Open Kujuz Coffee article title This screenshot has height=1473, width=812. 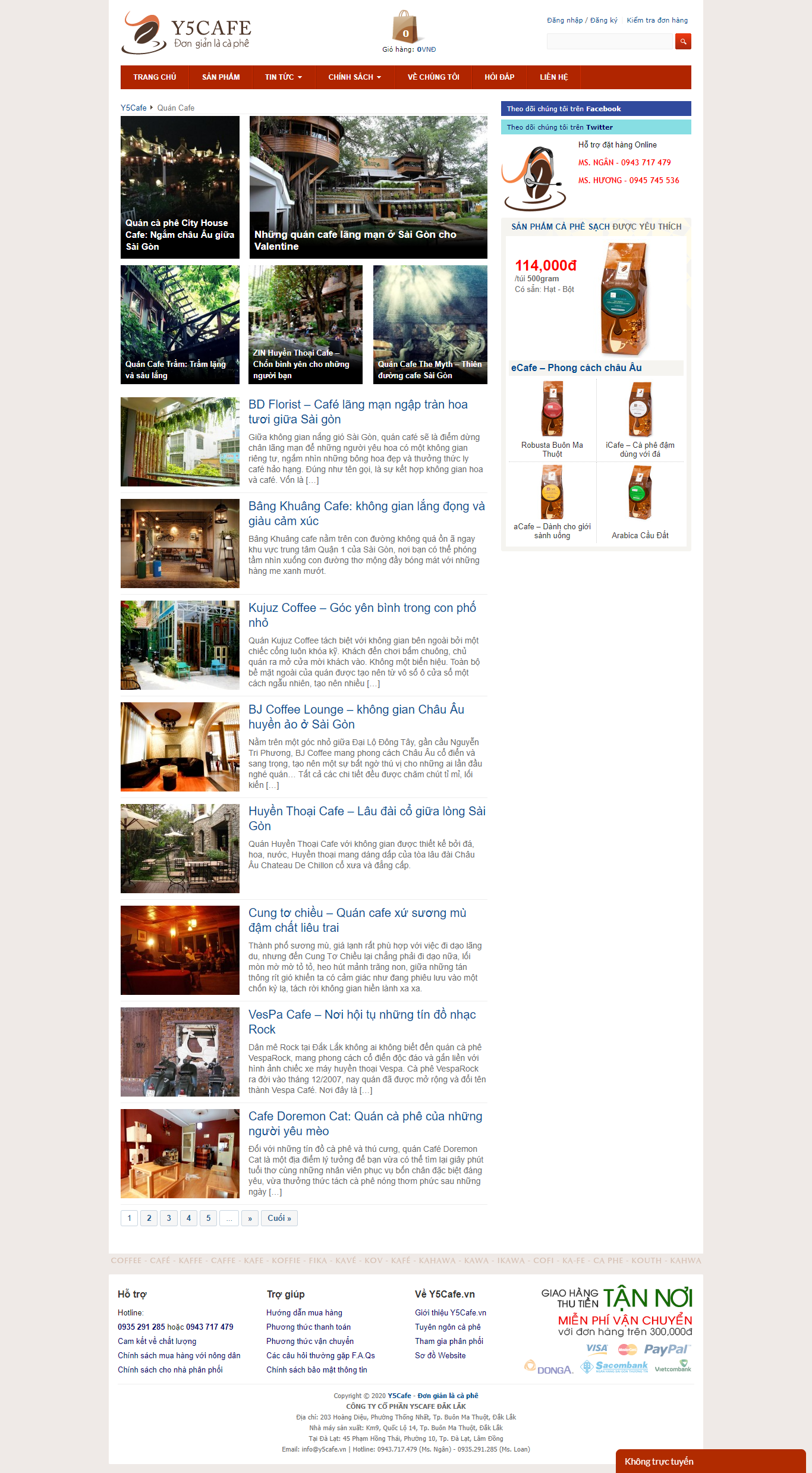pyautogui.click(x=363, y=615)
